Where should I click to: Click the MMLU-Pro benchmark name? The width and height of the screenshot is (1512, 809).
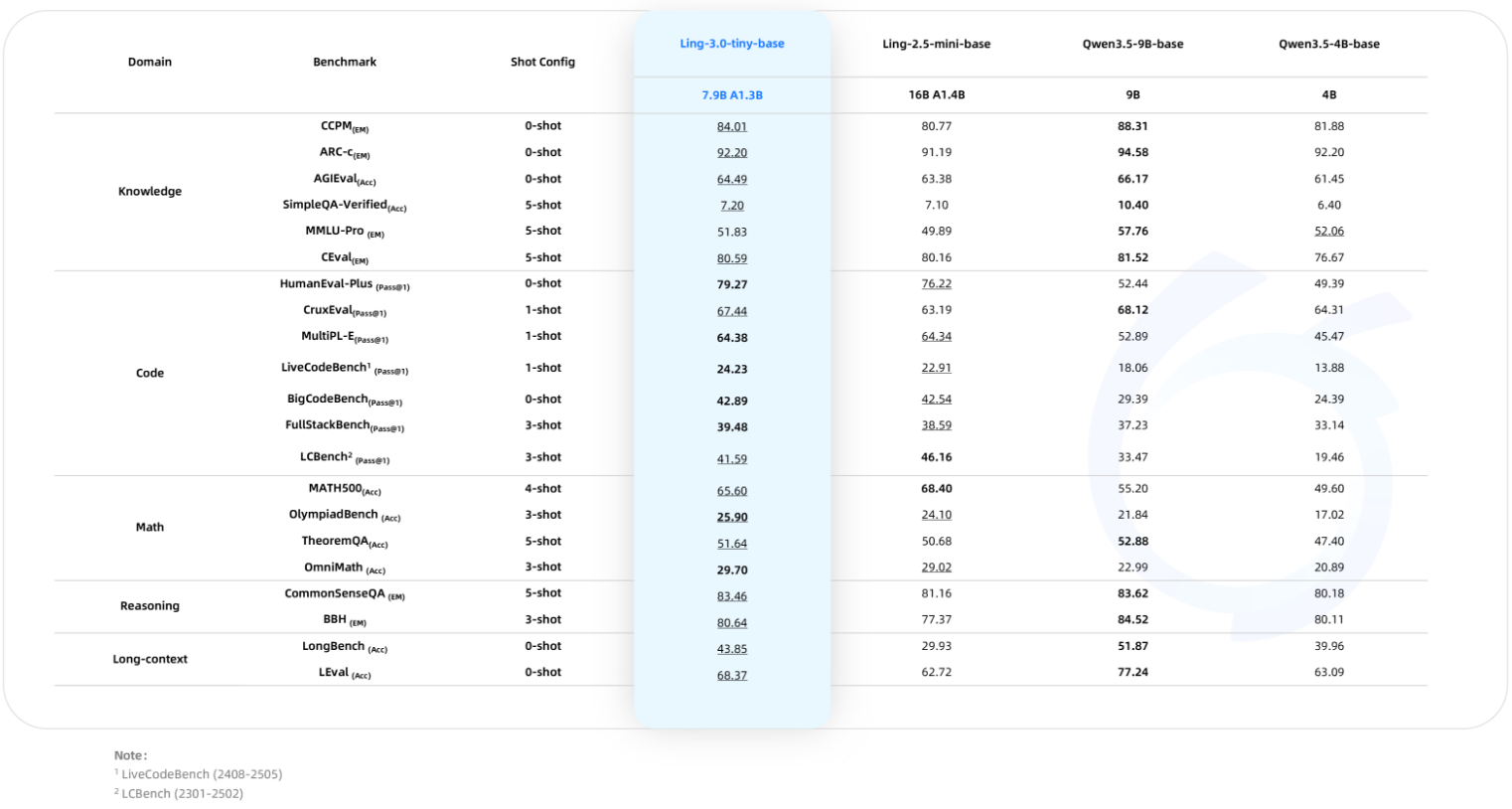tap(345, 231)
